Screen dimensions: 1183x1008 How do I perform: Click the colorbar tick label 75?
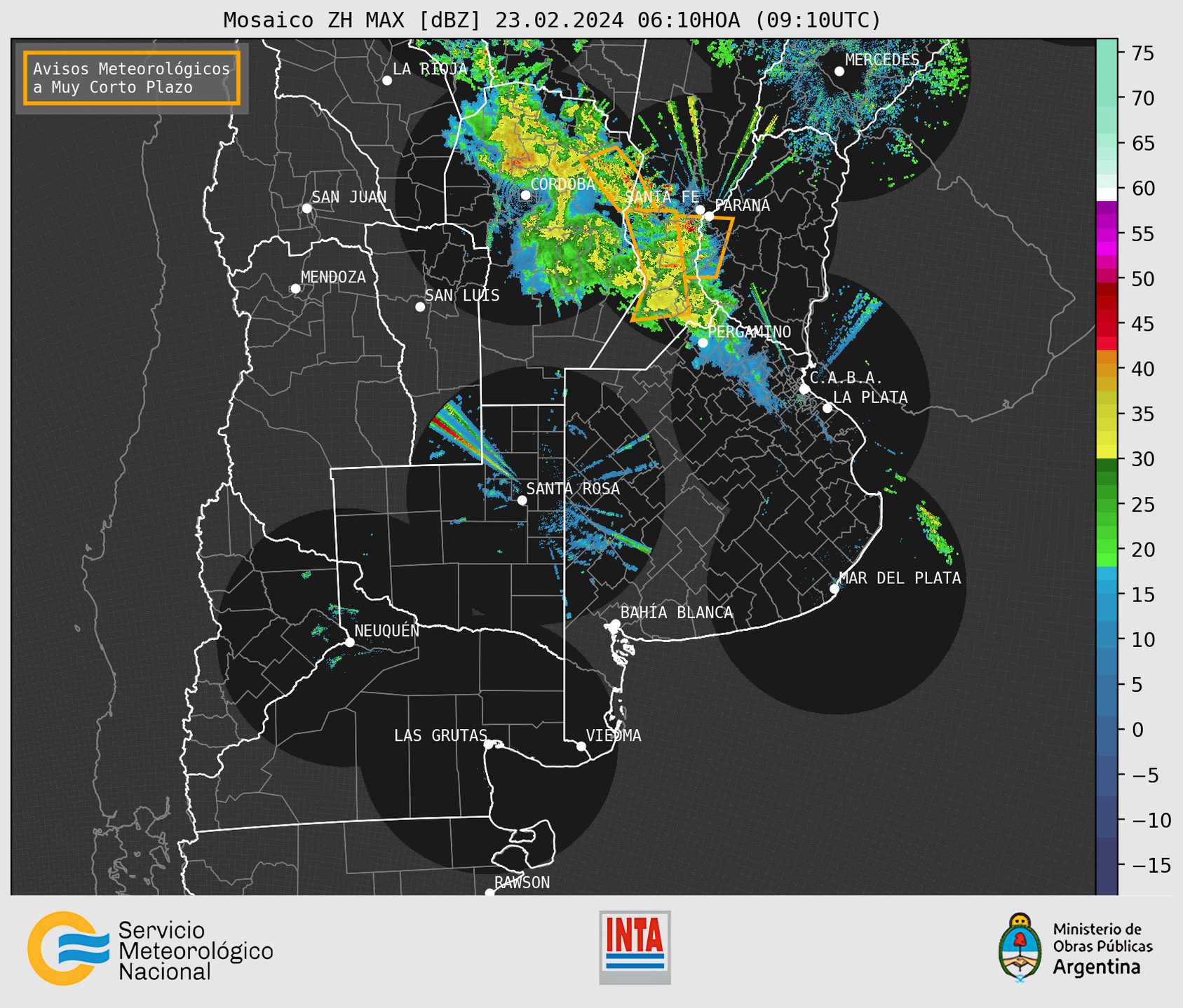coord(1143,53)
